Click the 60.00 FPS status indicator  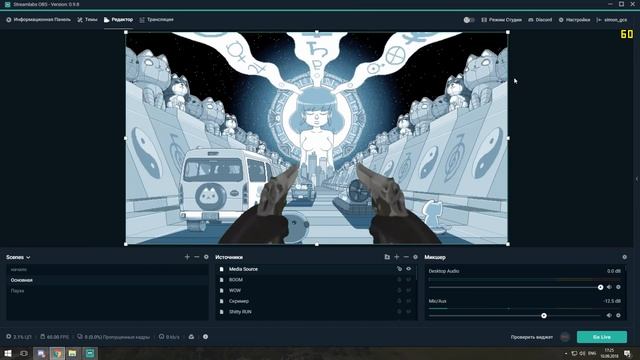tap(54, 337)
